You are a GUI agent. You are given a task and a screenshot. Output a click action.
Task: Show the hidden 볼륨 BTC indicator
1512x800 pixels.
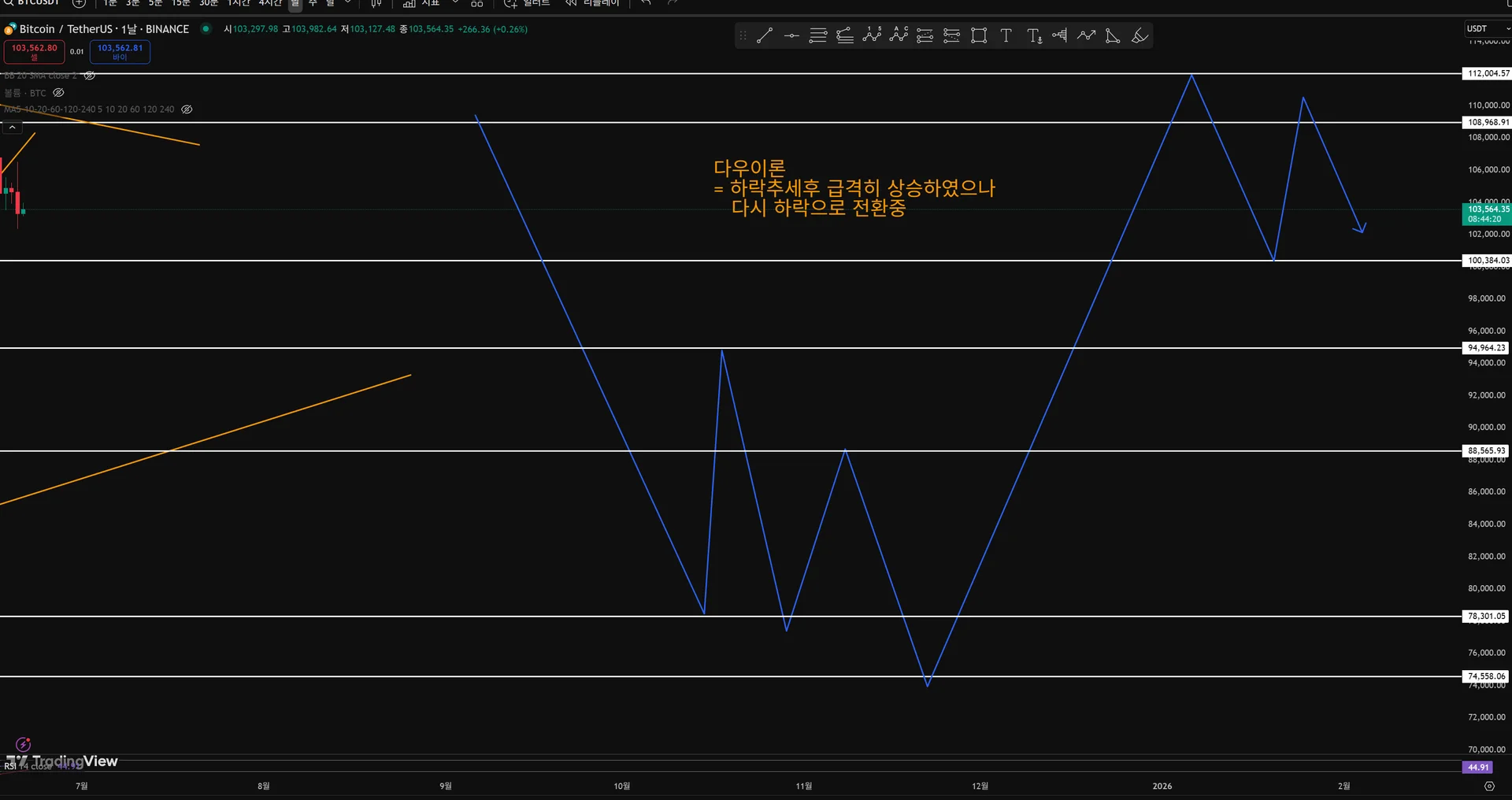(58, 93)
